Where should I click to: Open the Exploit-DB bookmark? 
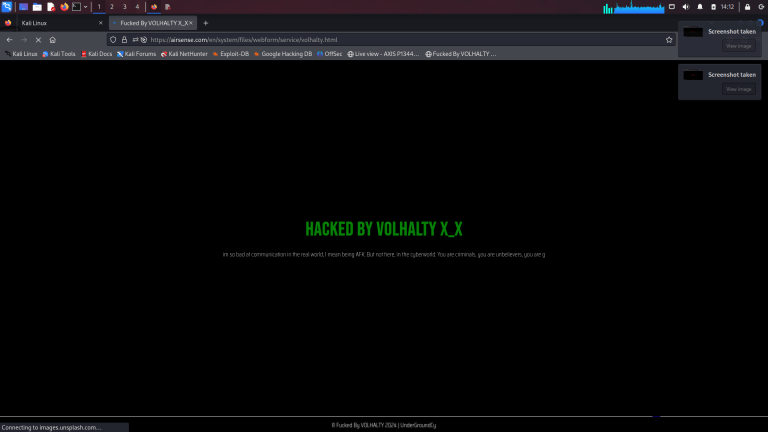[231, 54]
